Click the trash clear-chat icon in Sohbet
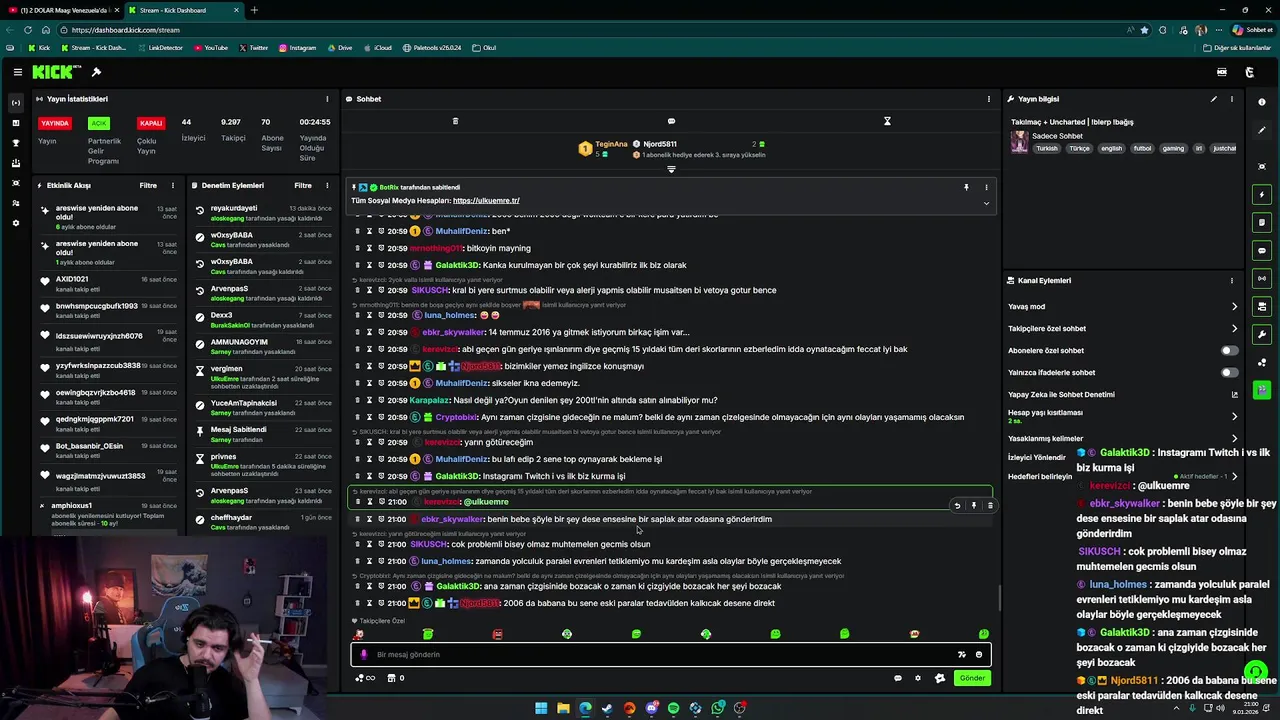 (455, 121)
